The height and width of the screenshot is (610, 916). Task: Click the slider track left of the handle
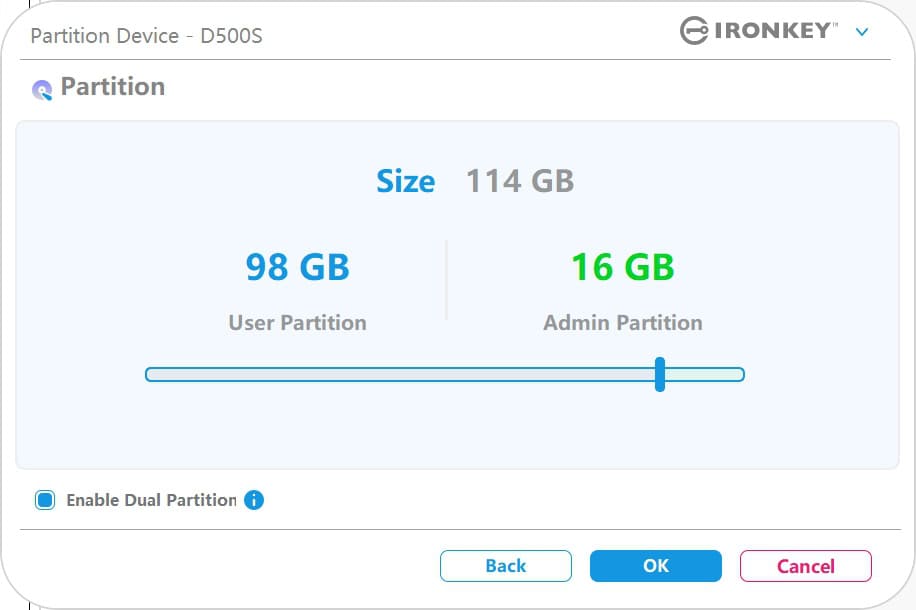(x=400, y=374)
